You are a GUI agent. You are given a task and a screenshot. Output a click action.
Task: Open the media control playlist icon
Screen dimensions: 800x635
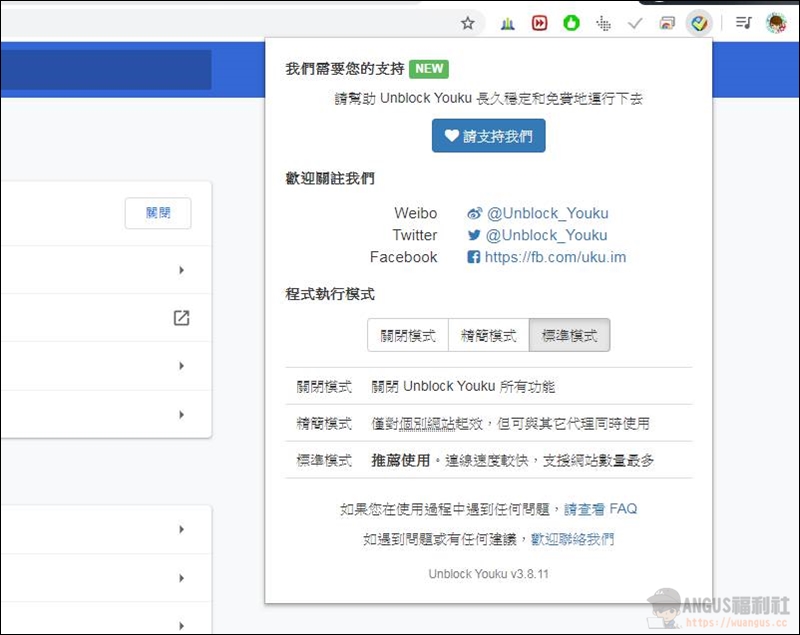coord(743,23)
